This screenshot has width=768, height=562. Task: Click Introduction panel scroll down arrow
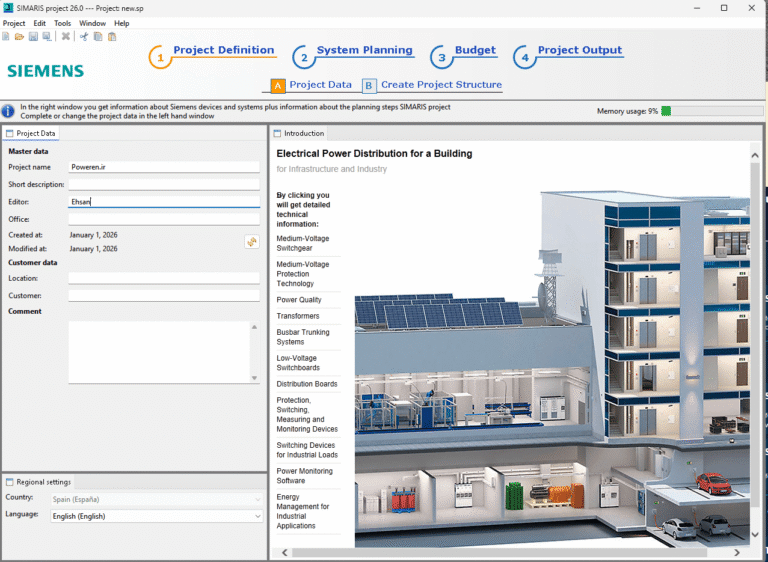tap(755, 535)
